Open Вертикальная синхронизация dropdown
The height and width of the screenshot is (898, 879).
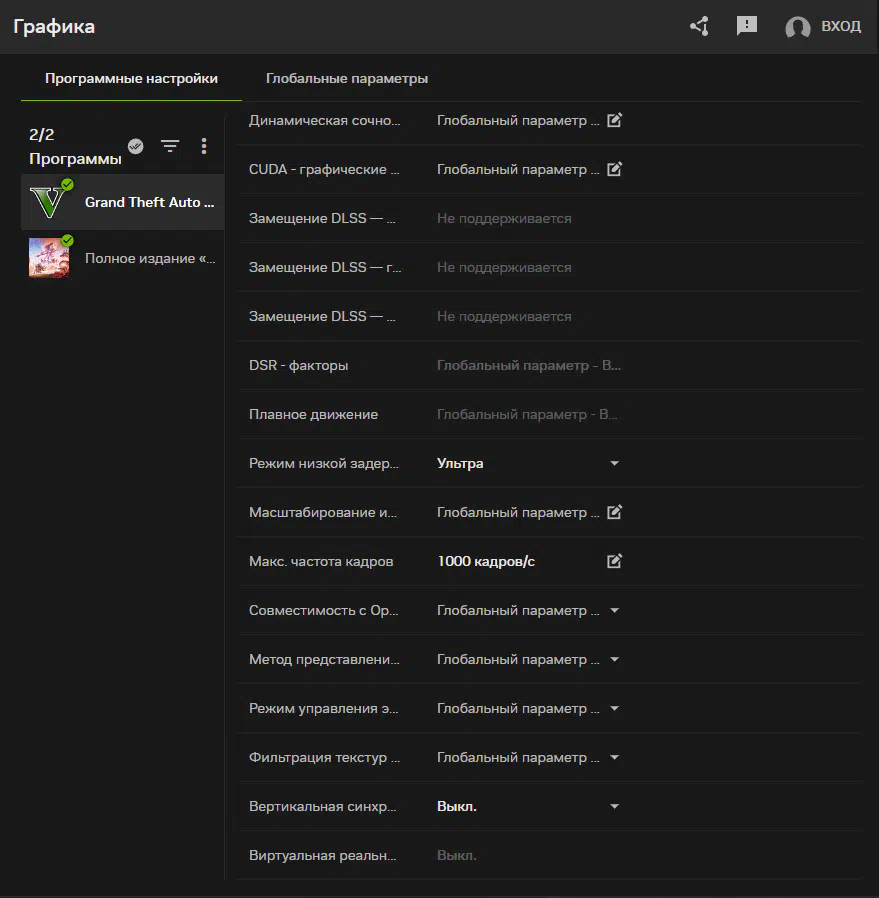pyautogui.click(x=615, y=806)
